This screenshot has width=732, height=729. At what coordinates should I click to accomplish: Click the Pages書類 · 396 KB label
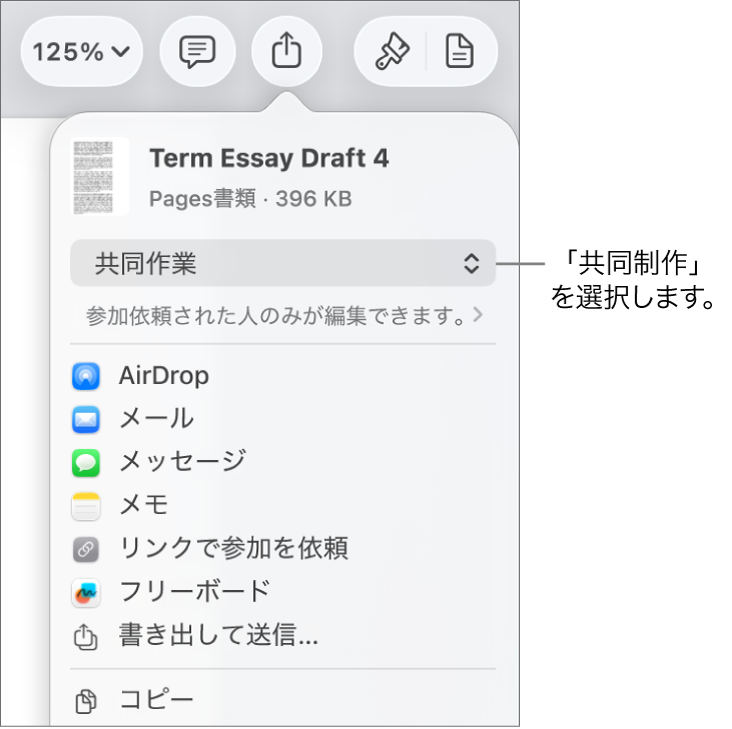pos(251,199)
